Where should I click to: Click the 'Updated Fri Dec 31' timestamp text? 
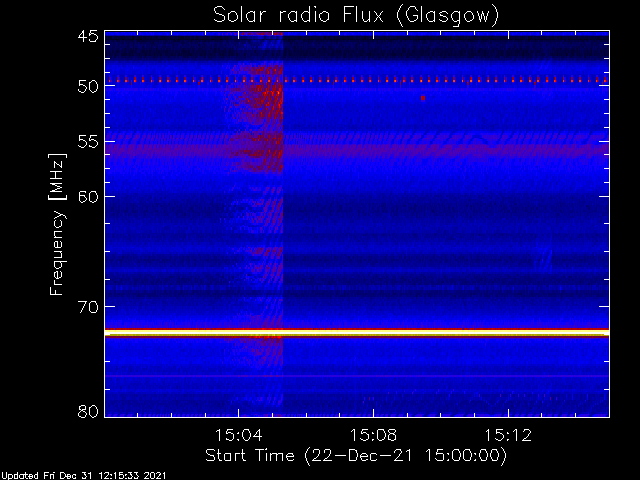pos(83,476)
